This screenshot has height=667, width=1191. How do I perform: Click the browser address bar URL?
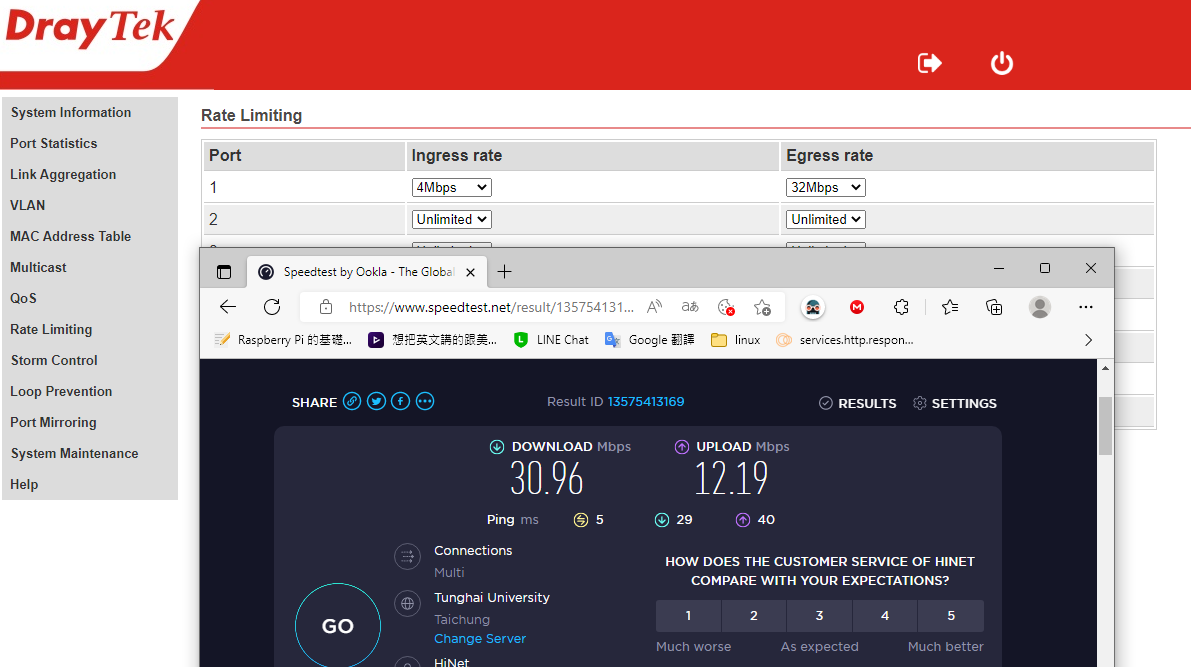tap(490, 307)
